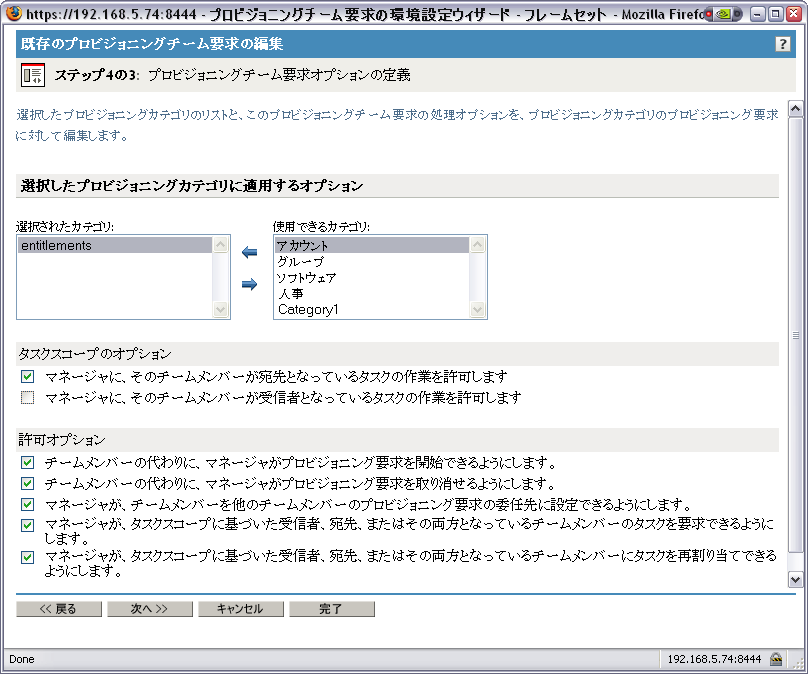The width and height of the screenshot is (808, 674).
Task: Click up arrow of selected categories scrollbar
Action: pos(221,245)
